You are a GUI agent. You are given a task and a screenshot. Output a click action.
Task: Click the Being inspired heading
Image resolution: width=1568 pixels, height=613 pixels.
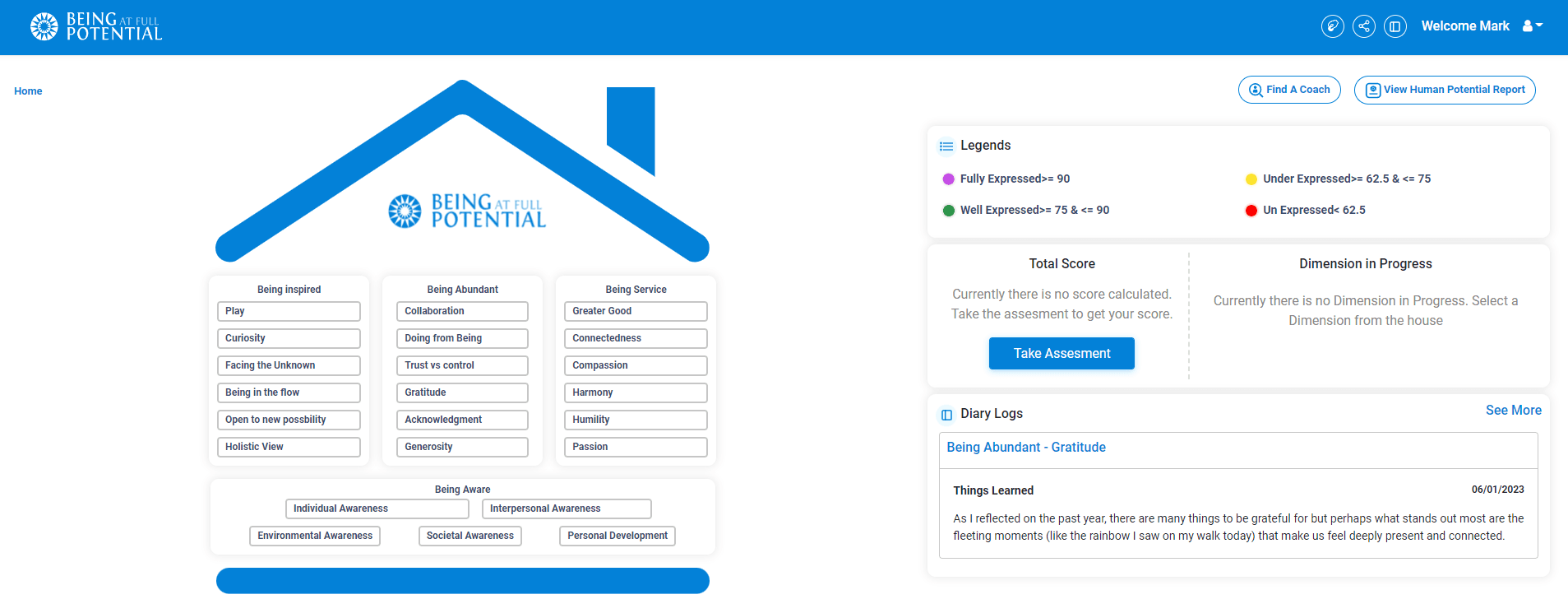(289, 290)
